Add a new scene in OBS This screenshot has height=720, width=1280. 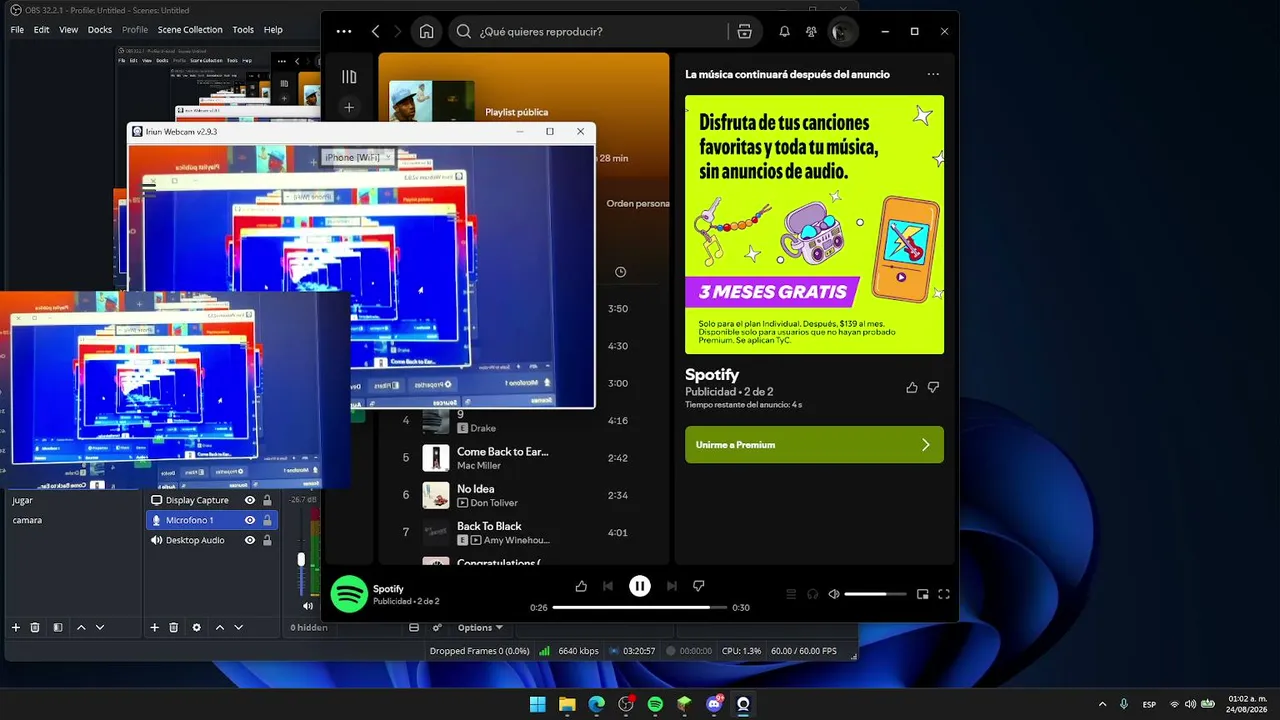[16, 628]
